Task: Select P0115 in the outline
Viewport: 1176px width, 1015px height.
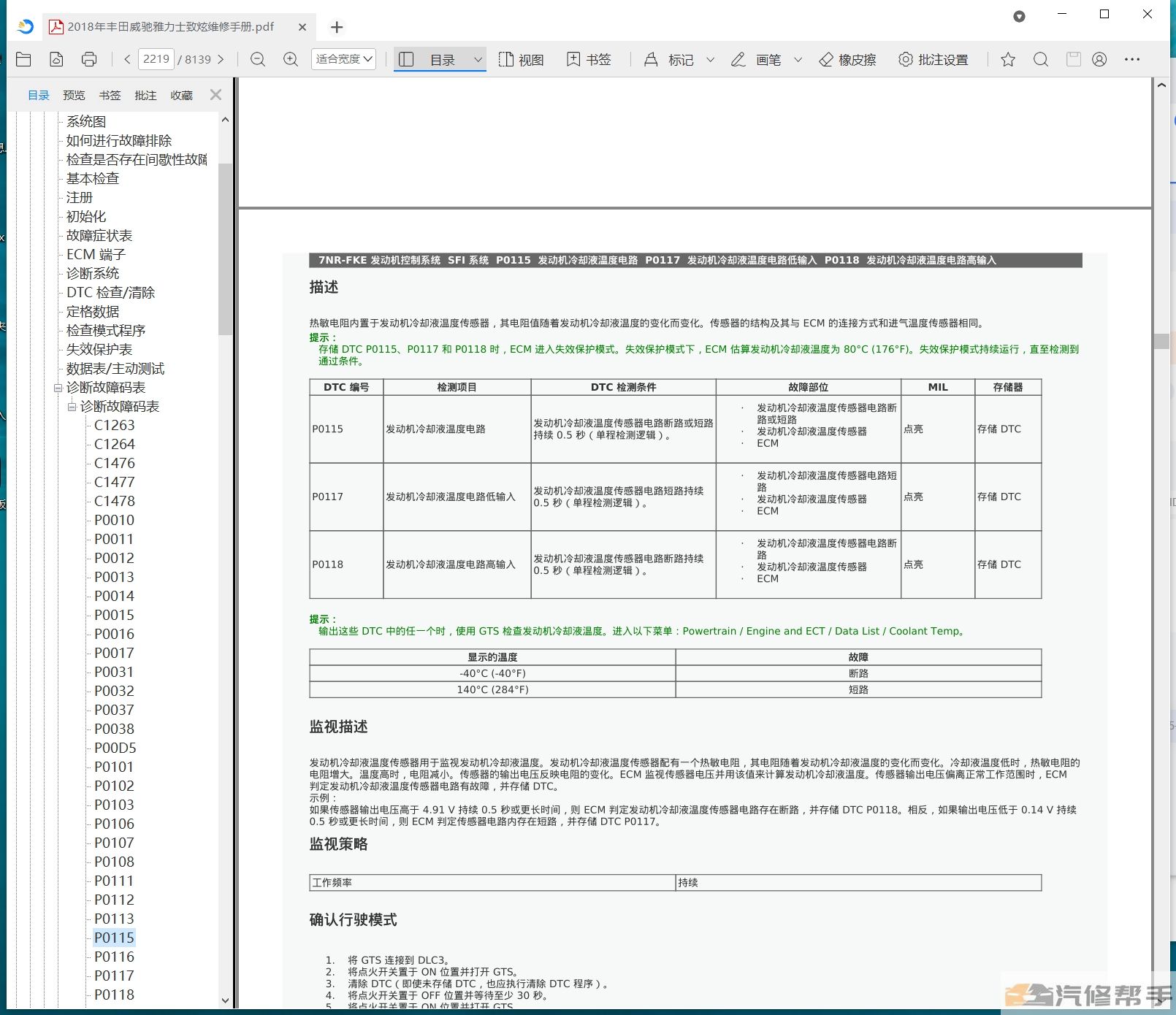Action: click(115, 938)
